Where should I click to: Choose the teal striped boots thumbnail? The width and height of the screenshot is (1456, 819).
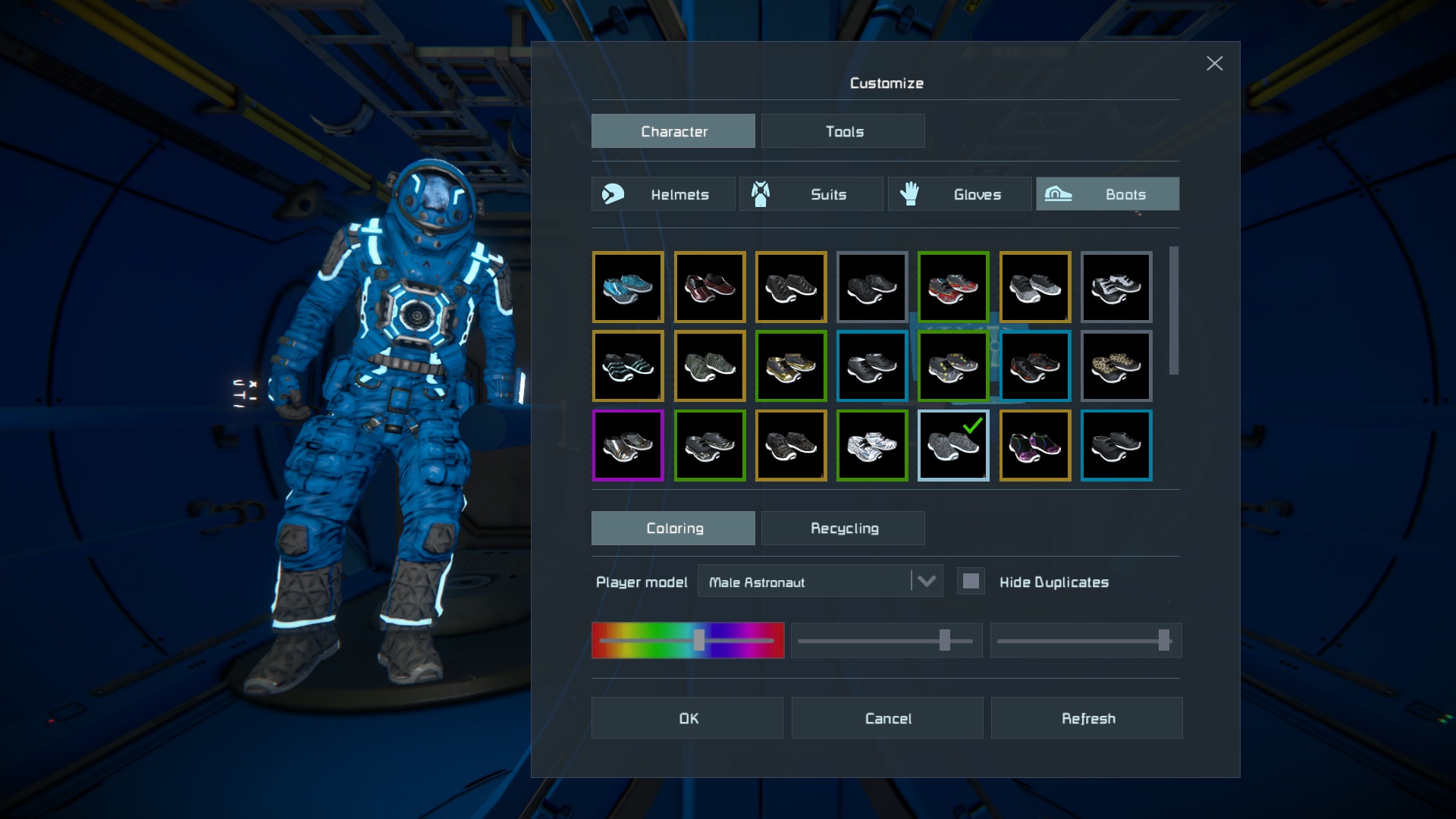coord(628,366)
